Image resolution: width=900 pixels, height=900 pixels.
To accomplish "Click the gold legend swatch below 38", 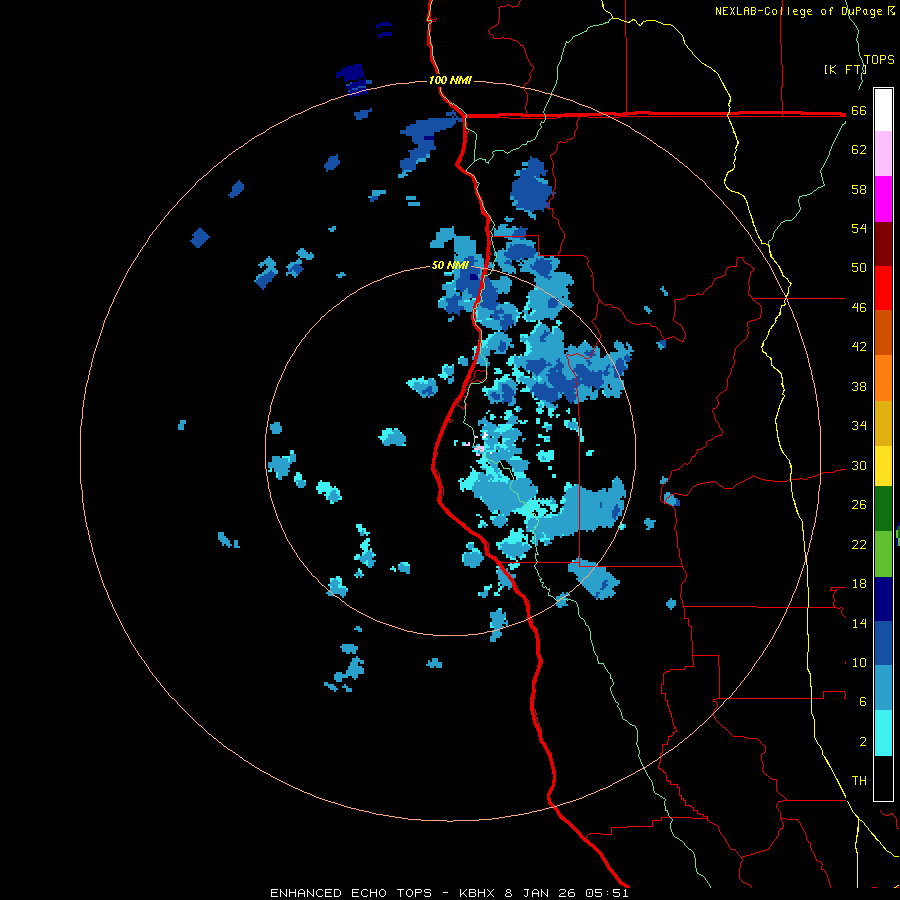I will coord(883,423).
